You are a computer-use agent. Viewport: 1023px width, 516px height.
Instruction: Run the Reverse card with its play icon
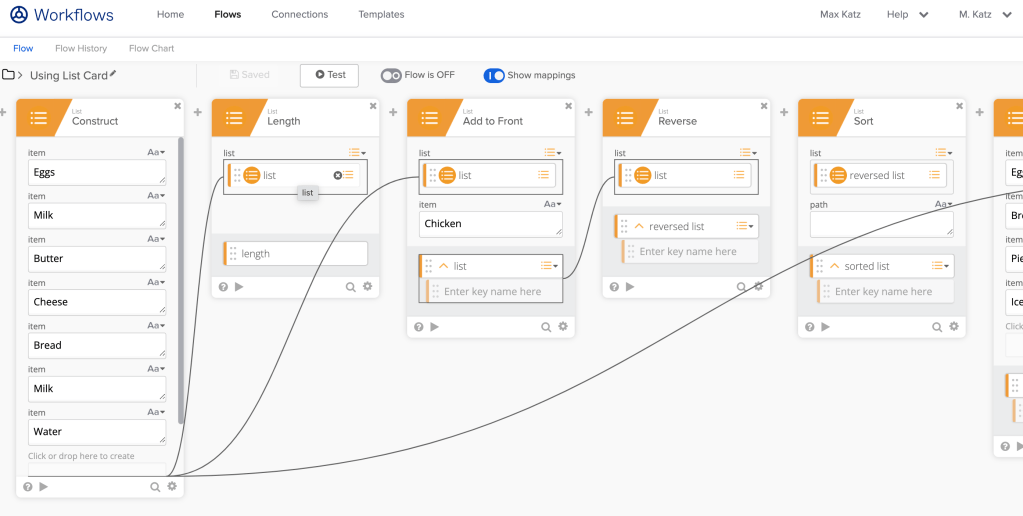[x=630, y=287]
